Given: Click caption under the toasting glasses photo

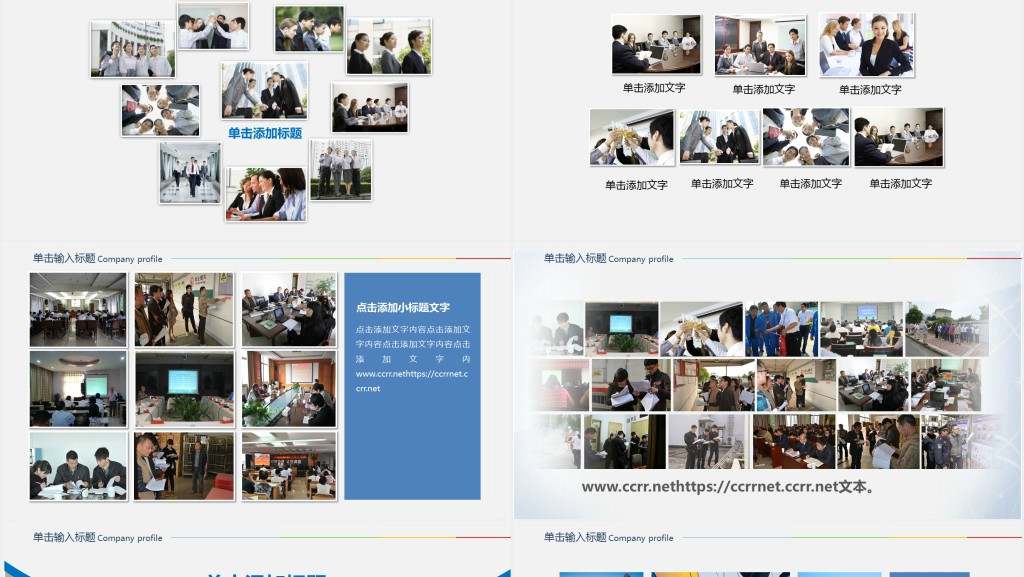Looking at the screenshot, I should click(636, 185).
